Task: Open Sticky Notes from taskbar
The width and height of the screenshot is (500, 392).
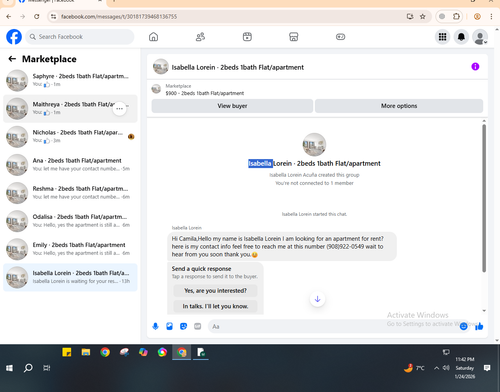Action: point(67,352)
